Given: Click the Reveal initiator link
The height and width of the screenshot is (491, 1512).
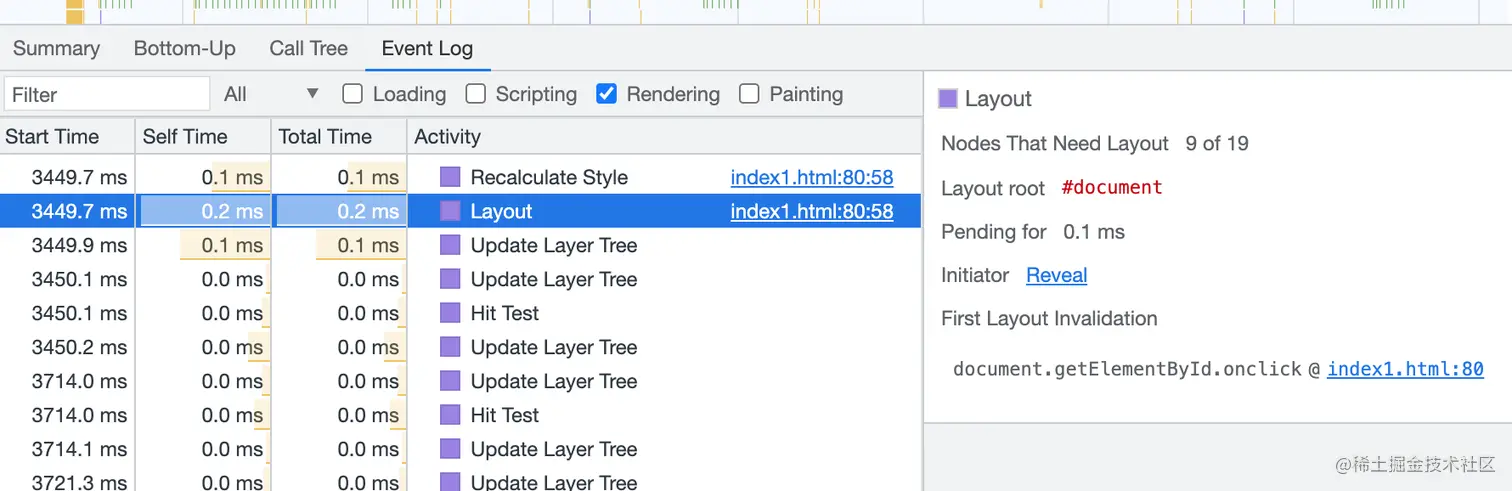Looking at the screenshot, I should coord(1056,275).
